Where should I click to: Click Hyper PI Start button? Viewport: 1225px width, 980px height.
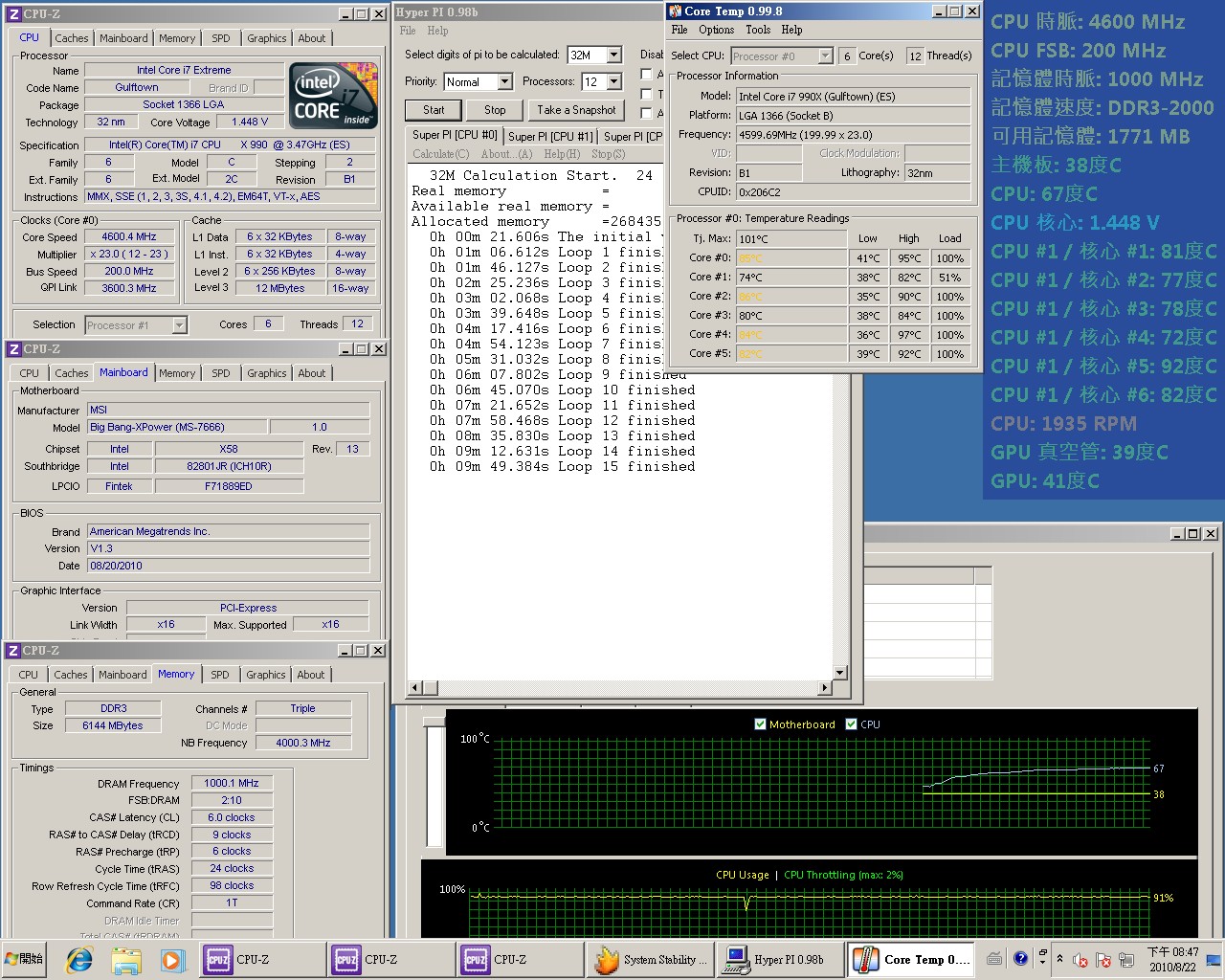434,110
